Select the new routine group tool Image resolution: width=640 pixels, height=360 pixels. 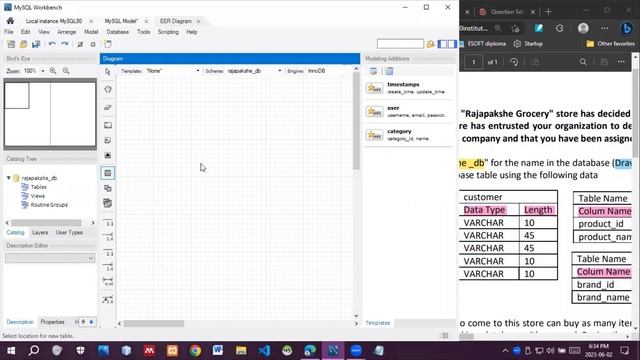[108, 203]
